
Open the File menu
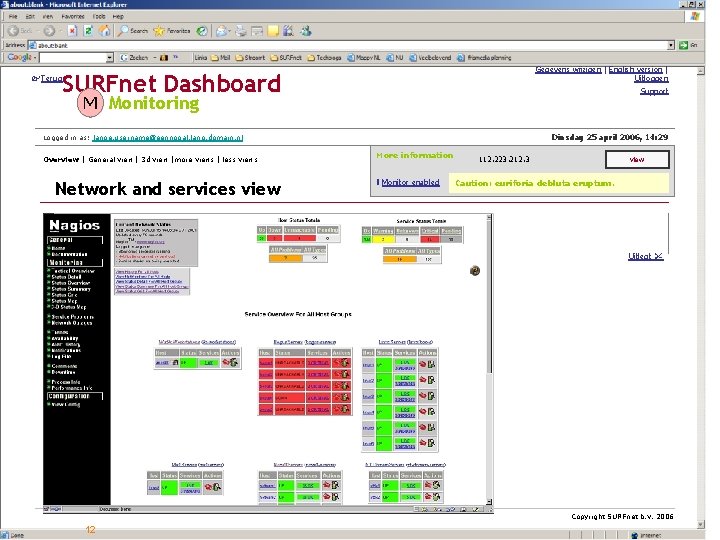pos(13,17)
